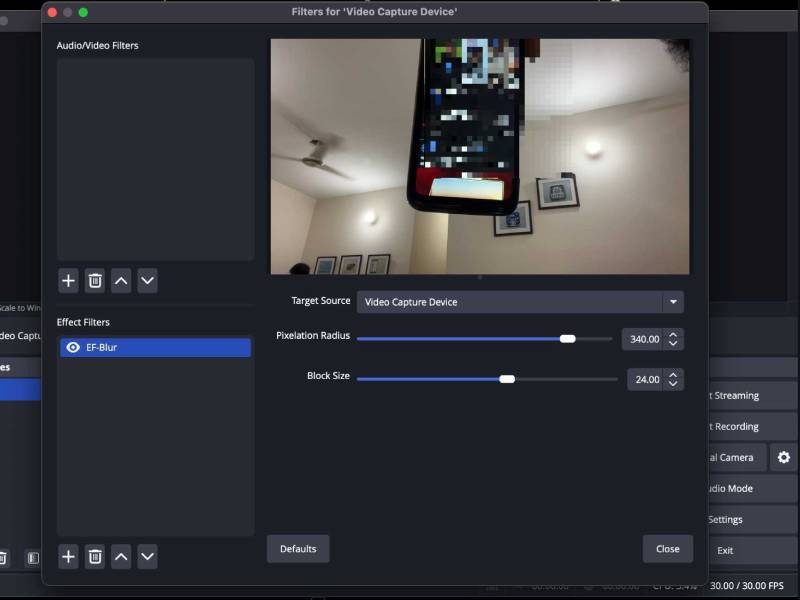
Task: Add a new audio/video filter
Action: tap(68, 281)
